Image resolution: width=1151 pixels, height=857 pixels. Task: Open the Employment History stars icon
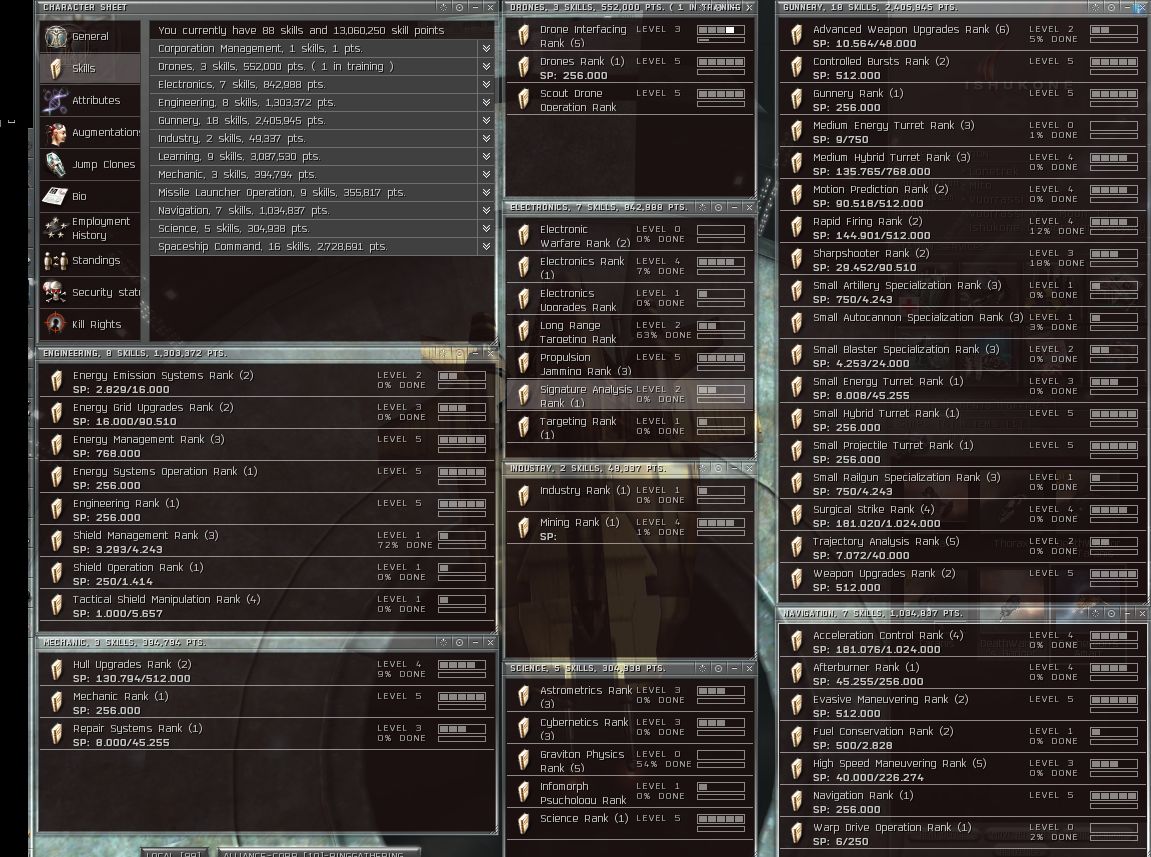pos(56,228)
